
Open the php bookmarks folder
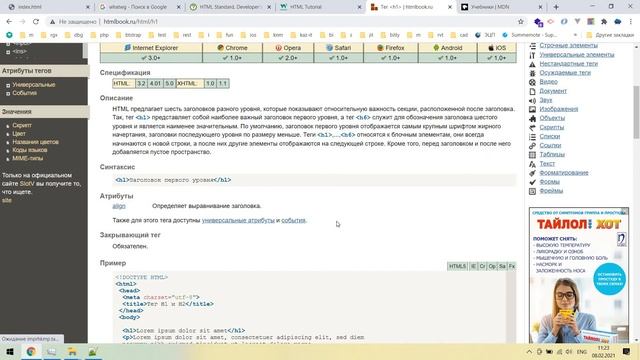click(100, 35)
